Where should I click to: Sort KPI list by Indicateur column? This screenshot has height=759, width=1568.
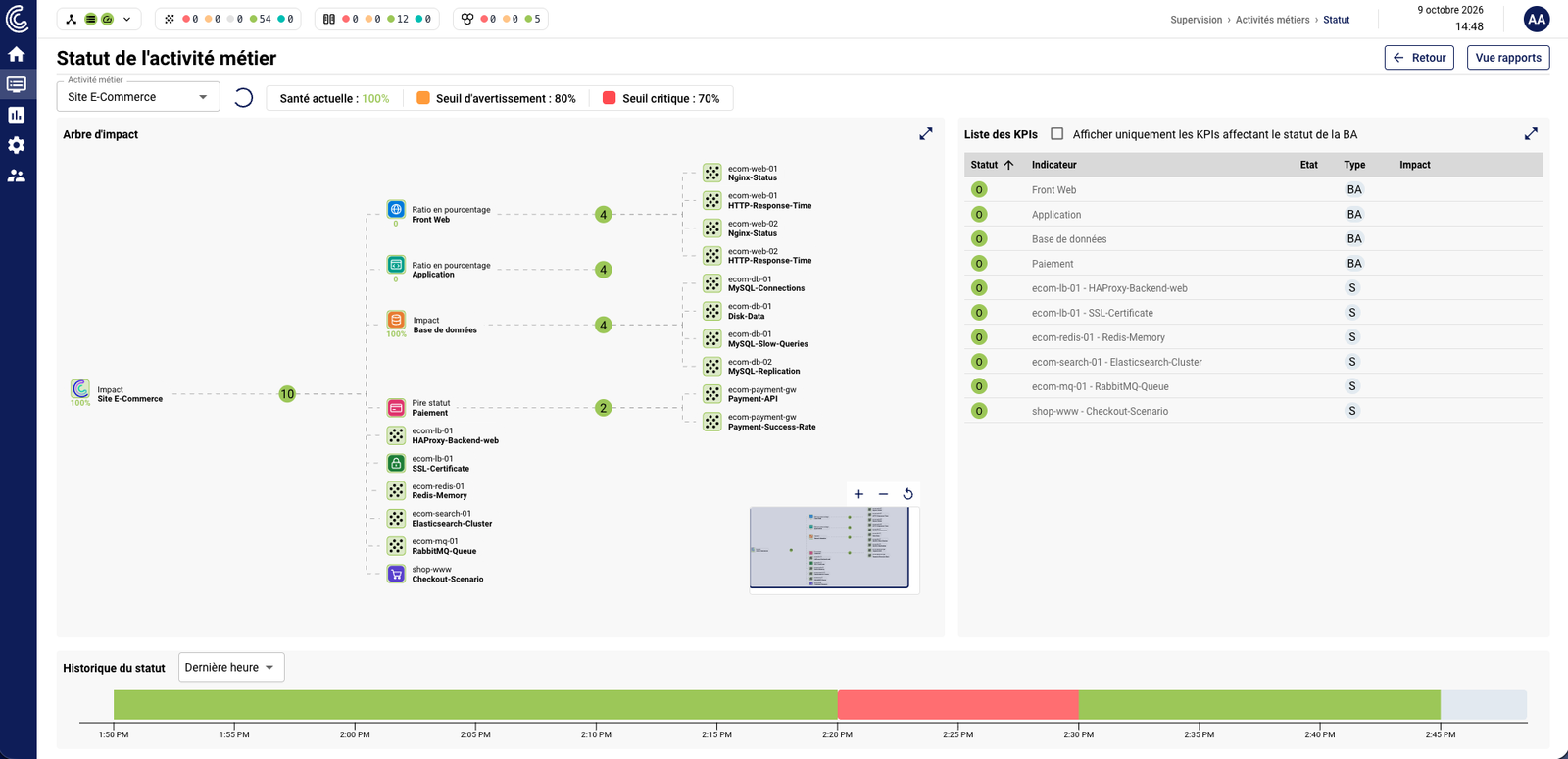[x=1053, y=165]
